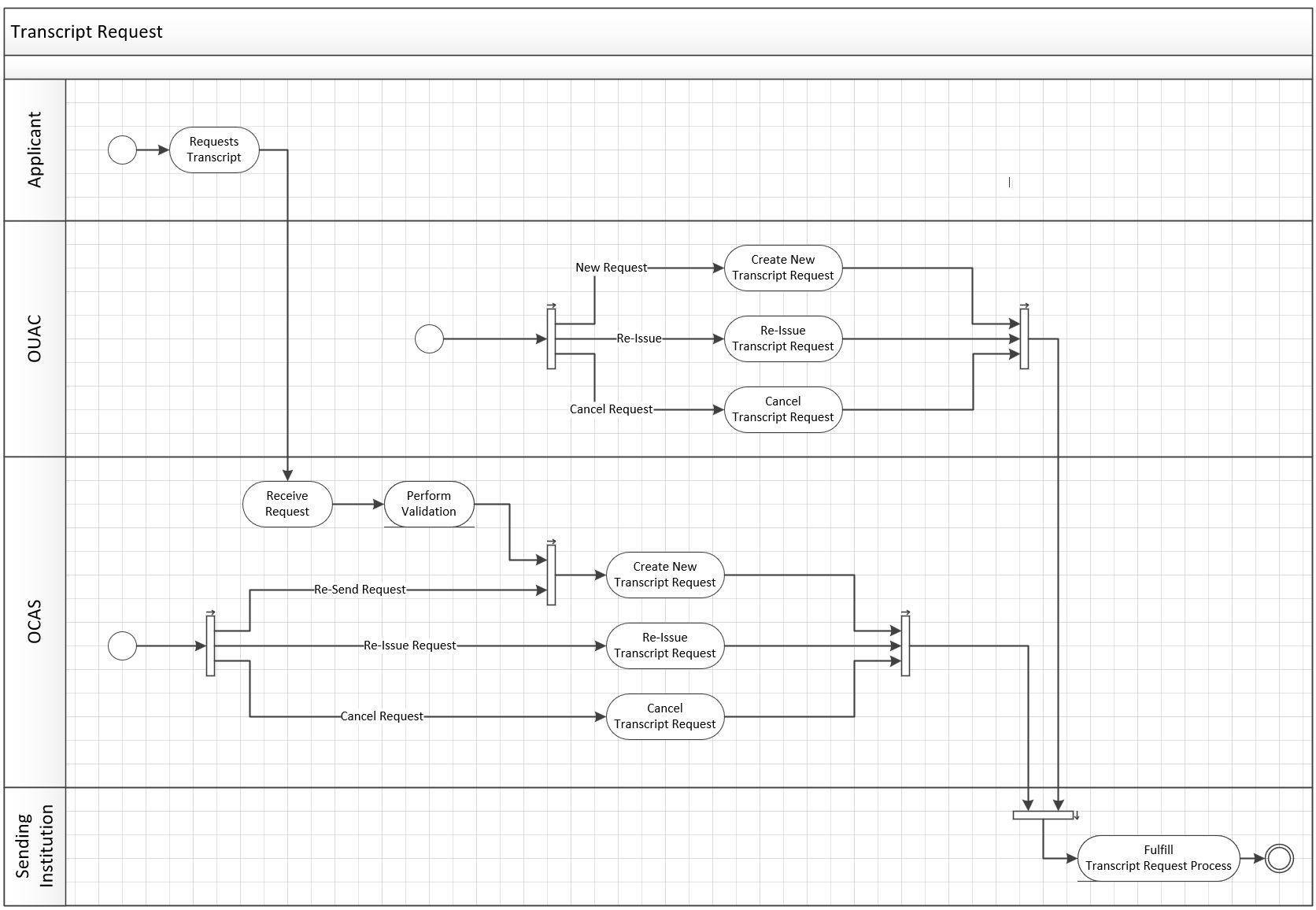
Task: Select the Applicant lane's initial node circle
Action: click(x=122, y=150)
